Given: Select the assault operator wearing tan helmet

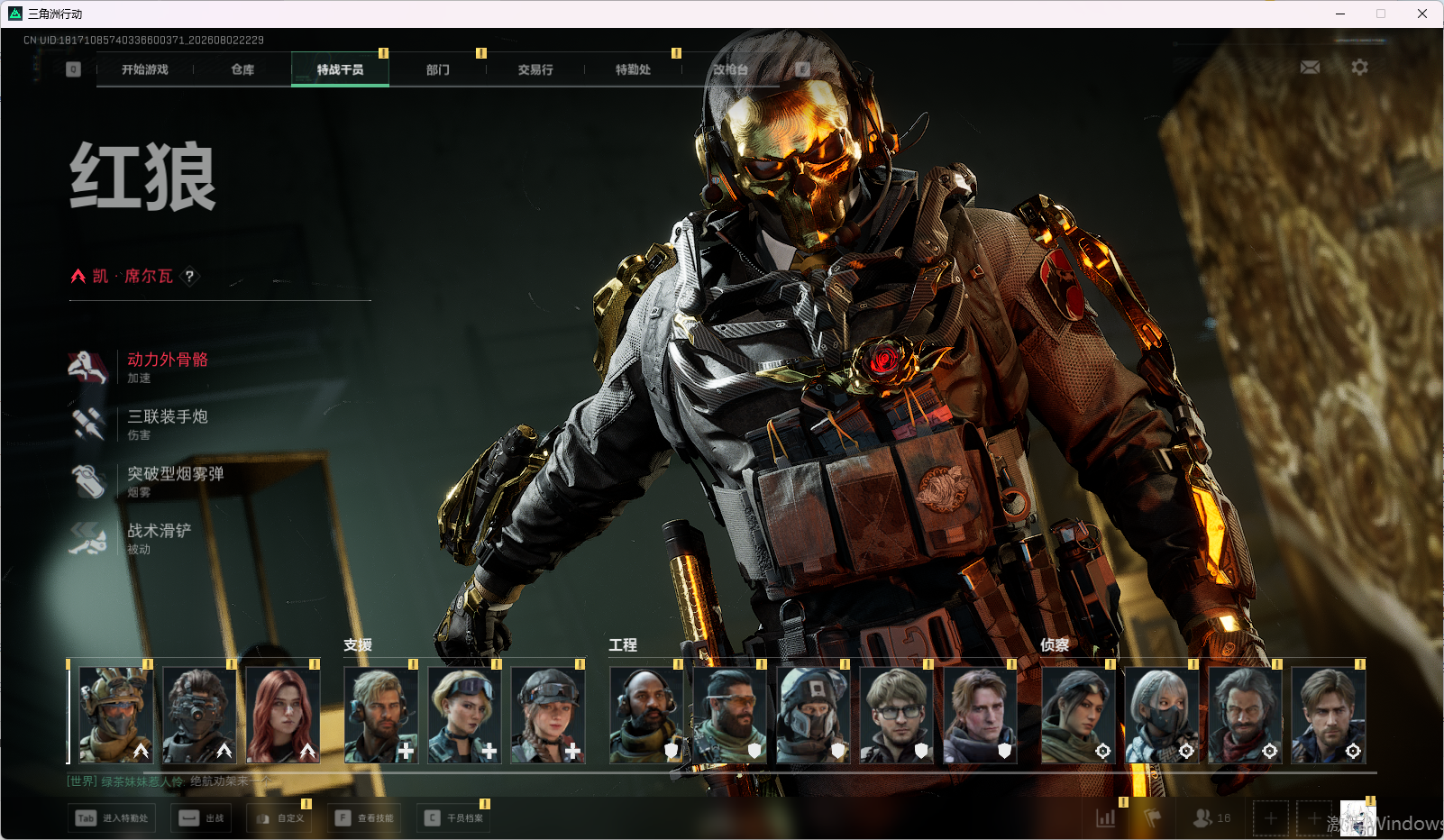Looking at the screenshot, I should (x=116, y=716).
